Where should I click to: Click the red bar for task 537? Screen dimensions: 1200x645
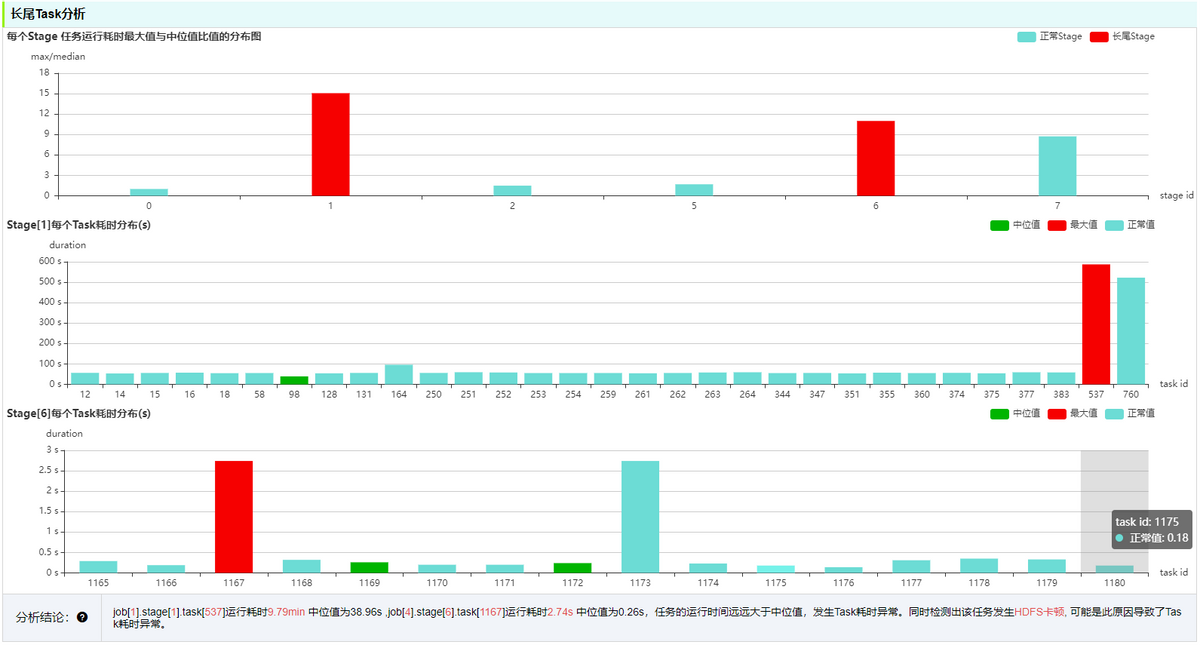click(1096, 324)
